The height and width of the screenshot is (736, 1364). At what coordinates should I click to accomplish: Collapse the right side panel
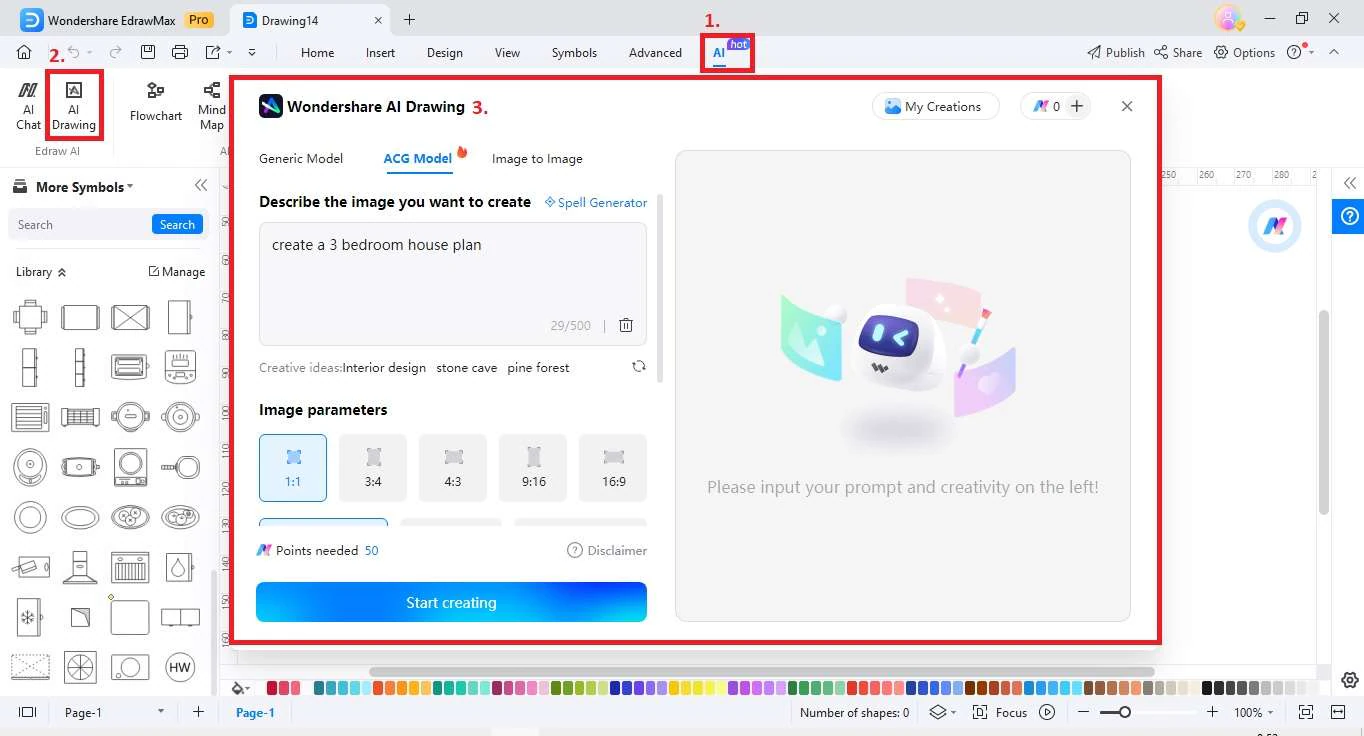(x=1350, y=183)
